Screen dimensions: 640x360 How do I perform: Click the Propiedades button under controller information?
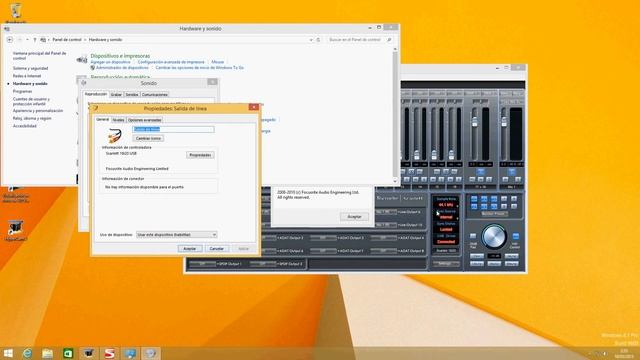pos(200,155)
